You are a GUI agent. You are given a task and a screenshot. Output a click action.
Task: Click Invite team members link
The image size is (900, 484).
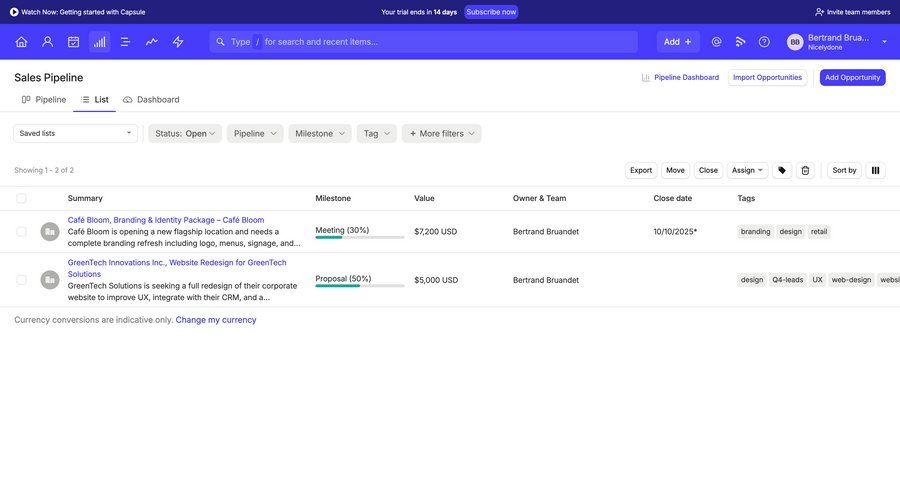(853, 12)
